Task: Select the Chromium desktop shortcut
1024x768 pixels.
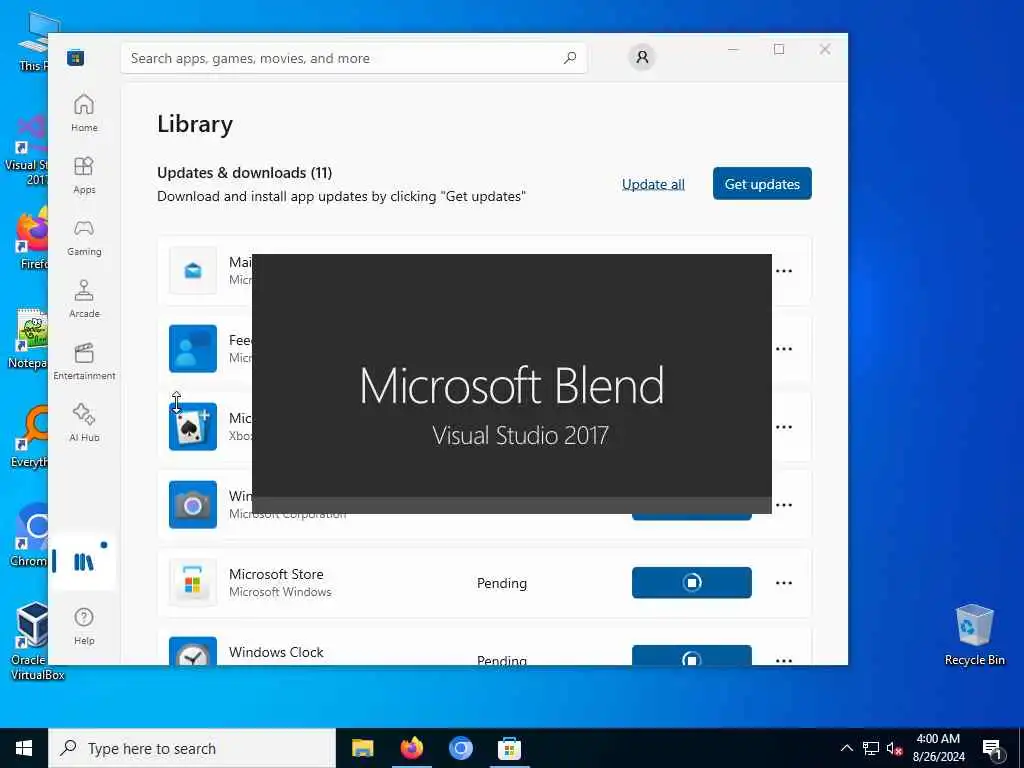Action: pyautogui.click(x=29, y=534)
